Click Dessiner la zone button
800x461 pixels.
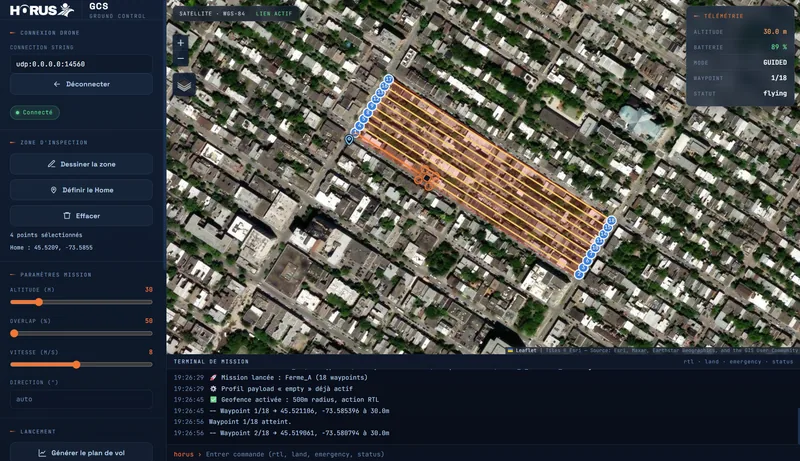click(x=81, y=164)
